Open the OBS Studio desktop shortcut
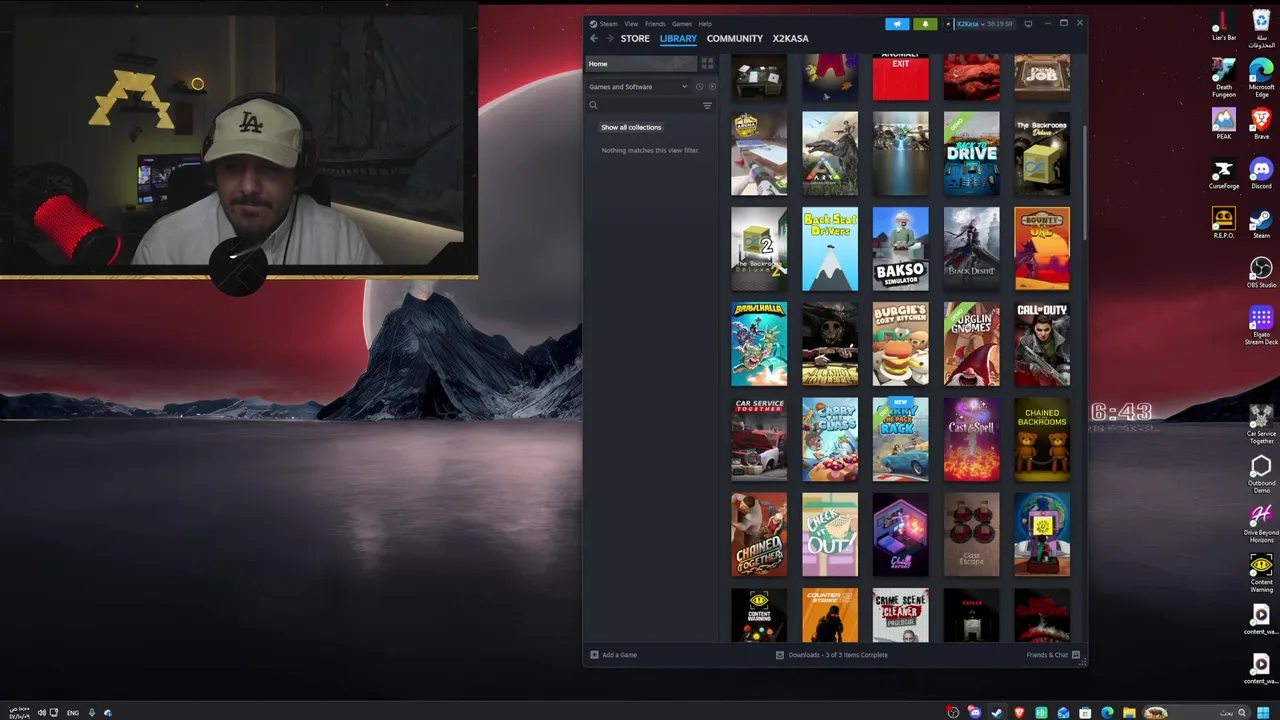Screen dimensions: 1280x720 (x=1261, y=272)
